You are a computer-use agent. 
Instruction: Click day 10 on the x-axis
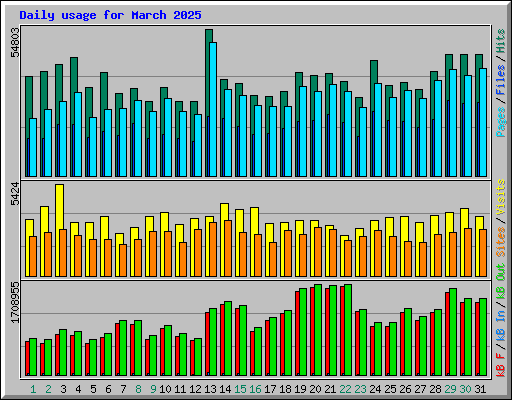click(x=165, y=389)
